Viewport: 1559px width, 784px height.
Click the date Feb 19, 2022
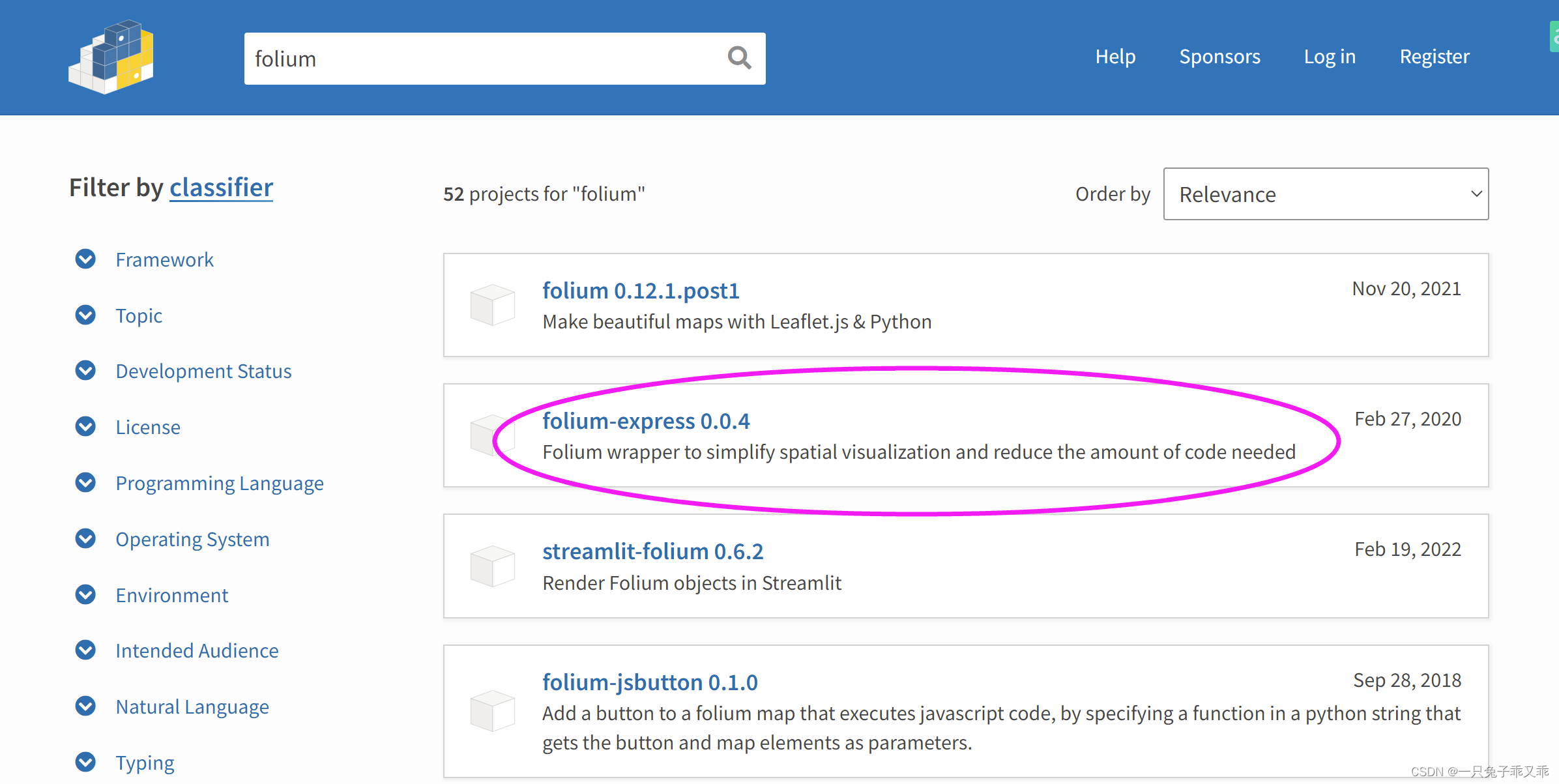pyautogui.click(x=1408, y=549)
